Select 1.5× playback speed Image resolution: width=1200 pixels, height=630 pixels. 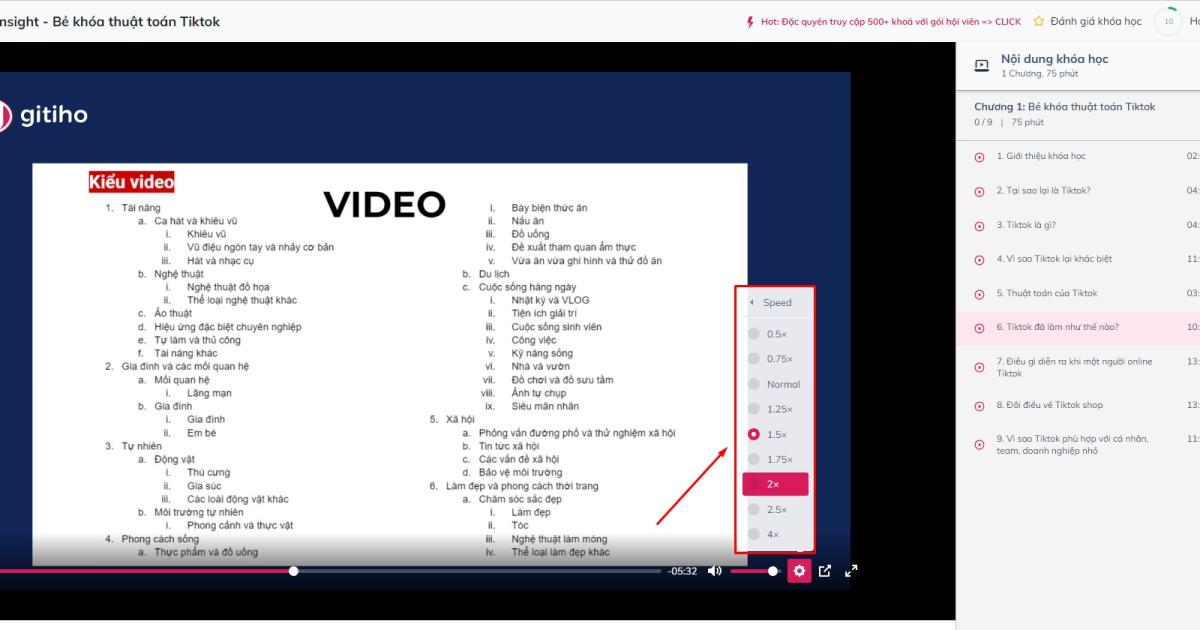point(775,434)
